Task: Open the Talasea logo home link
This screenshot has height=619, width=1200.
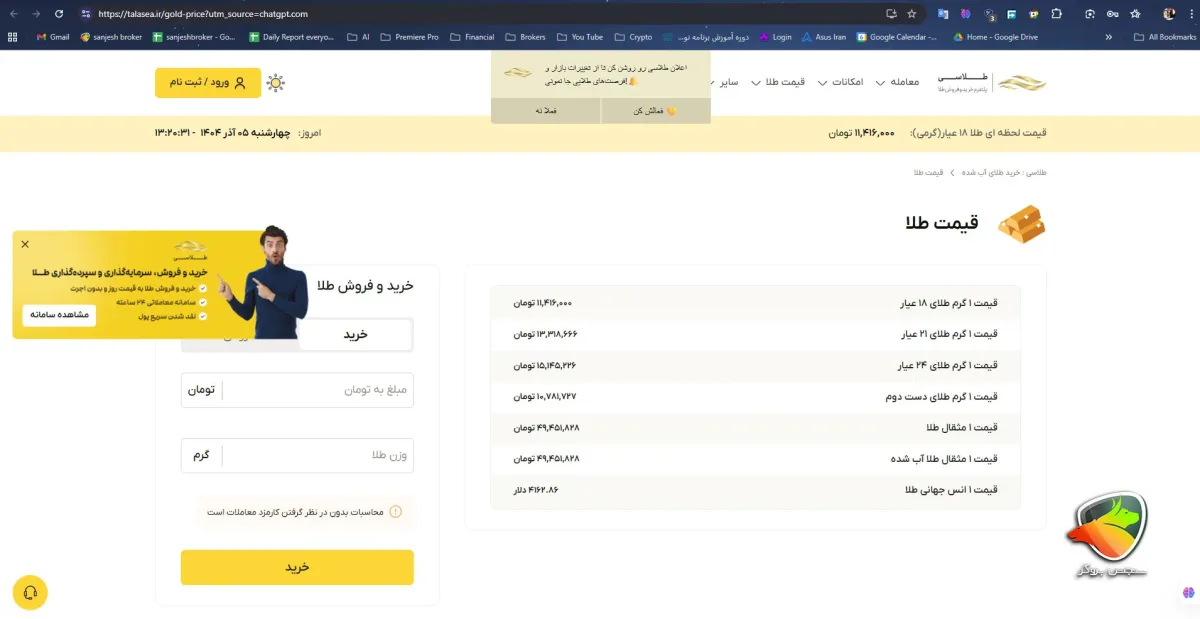Action: pos(992,83)
